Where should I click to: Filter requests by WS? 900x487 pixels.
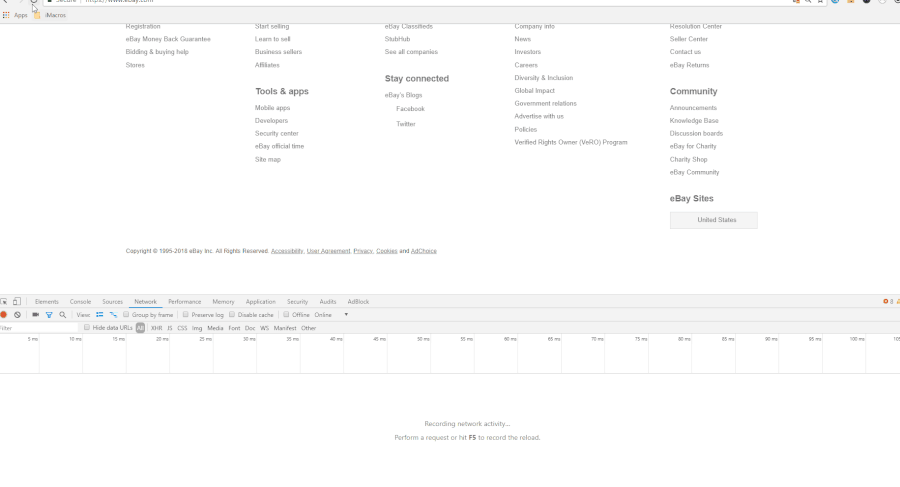264,328
